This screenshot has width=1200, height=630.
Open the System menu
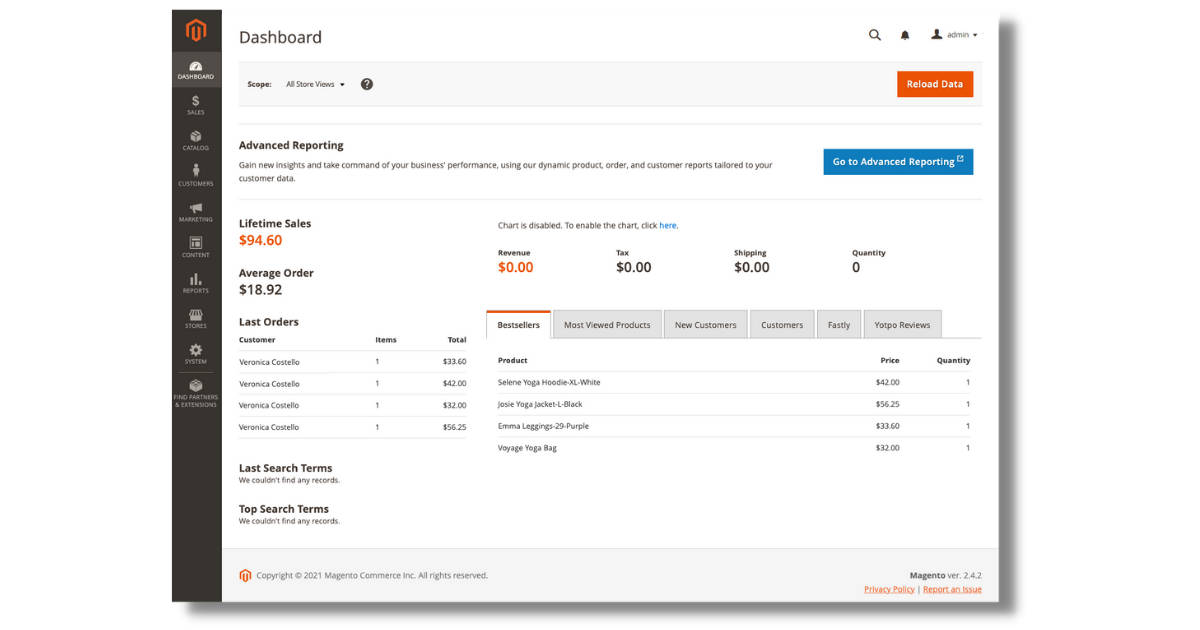click(x=195, y=354)
